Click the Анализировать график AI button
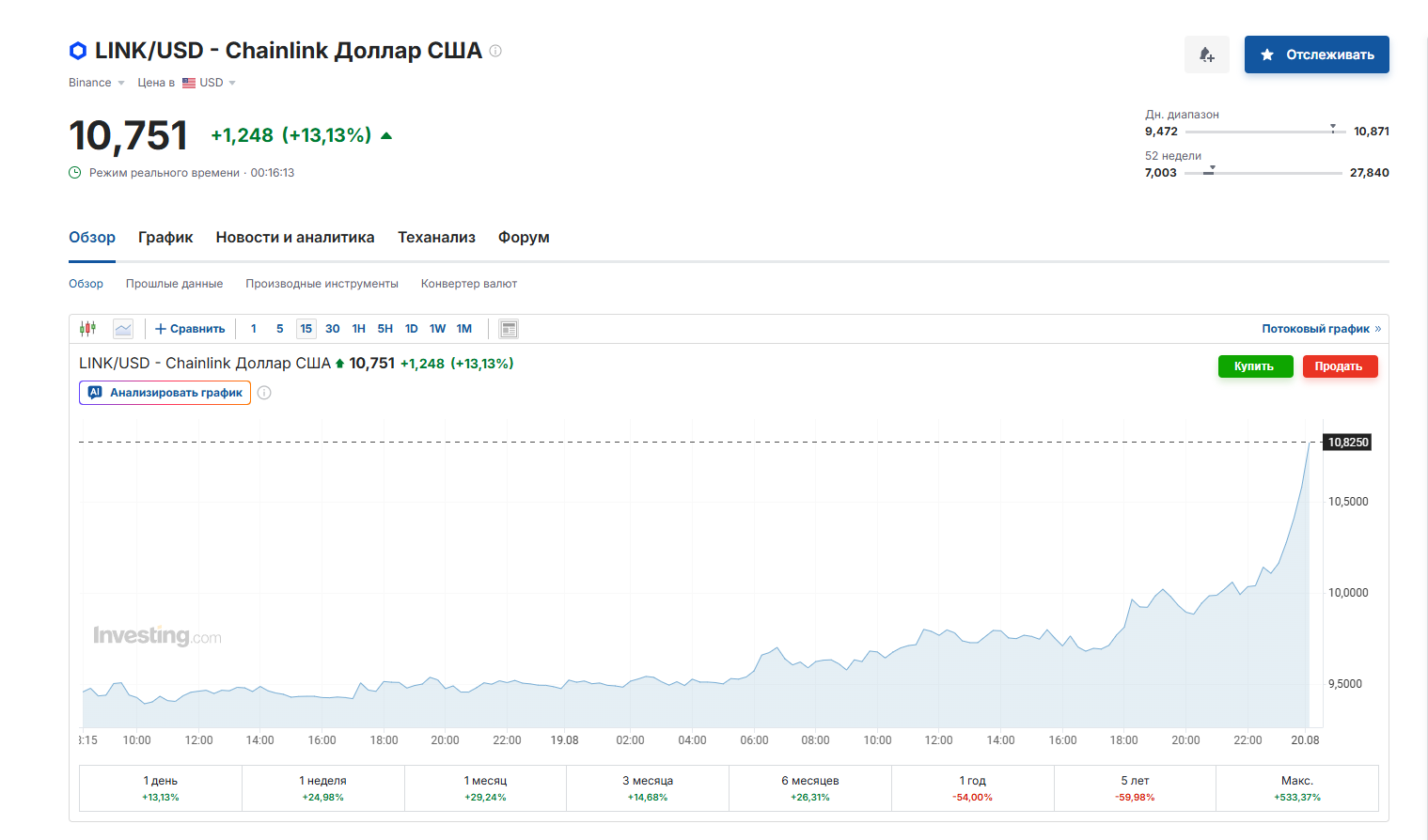This screenshot has height=840, width=1428. coord(165,393)
